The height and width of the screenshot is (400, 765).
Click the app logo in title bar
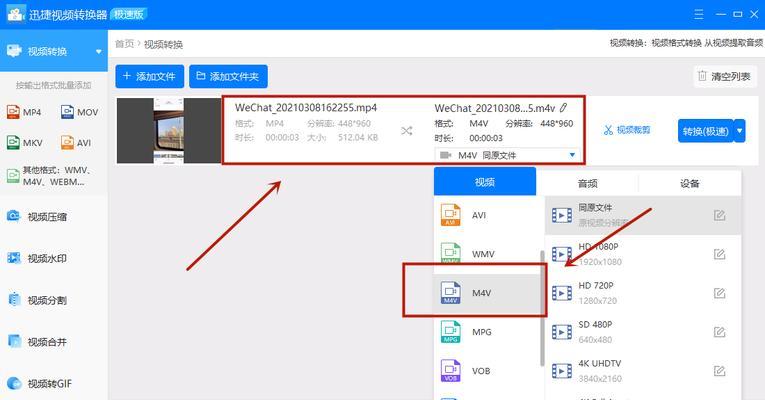click(x=16, y=14)
